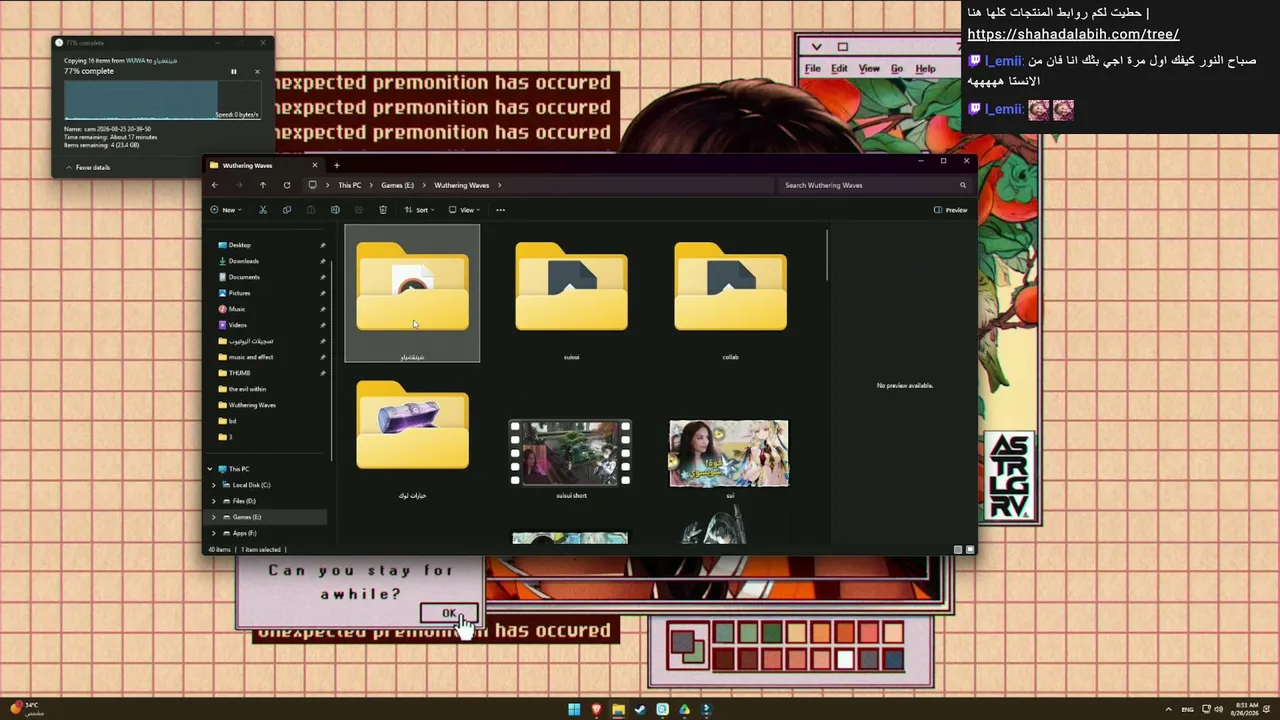Screen dimensions: 1280x720
Task: Open the taskbar volume control
Action: coord(1219,709)
